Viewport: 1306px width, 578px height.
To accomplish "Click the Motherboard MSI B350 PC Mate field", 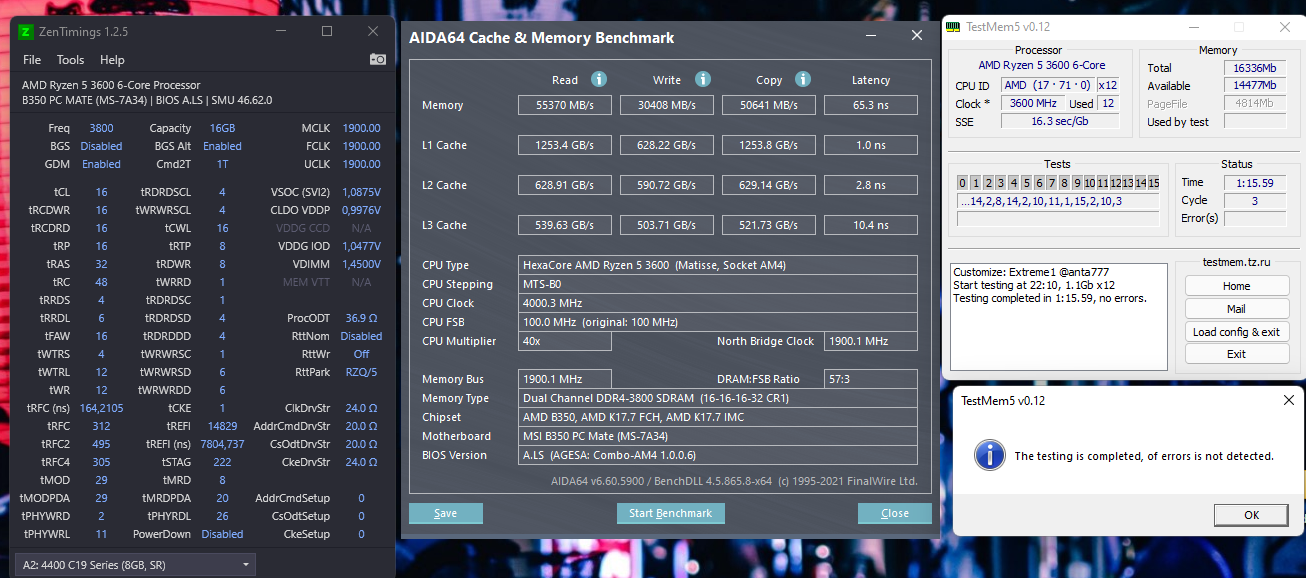I will (x=718, y=436).
